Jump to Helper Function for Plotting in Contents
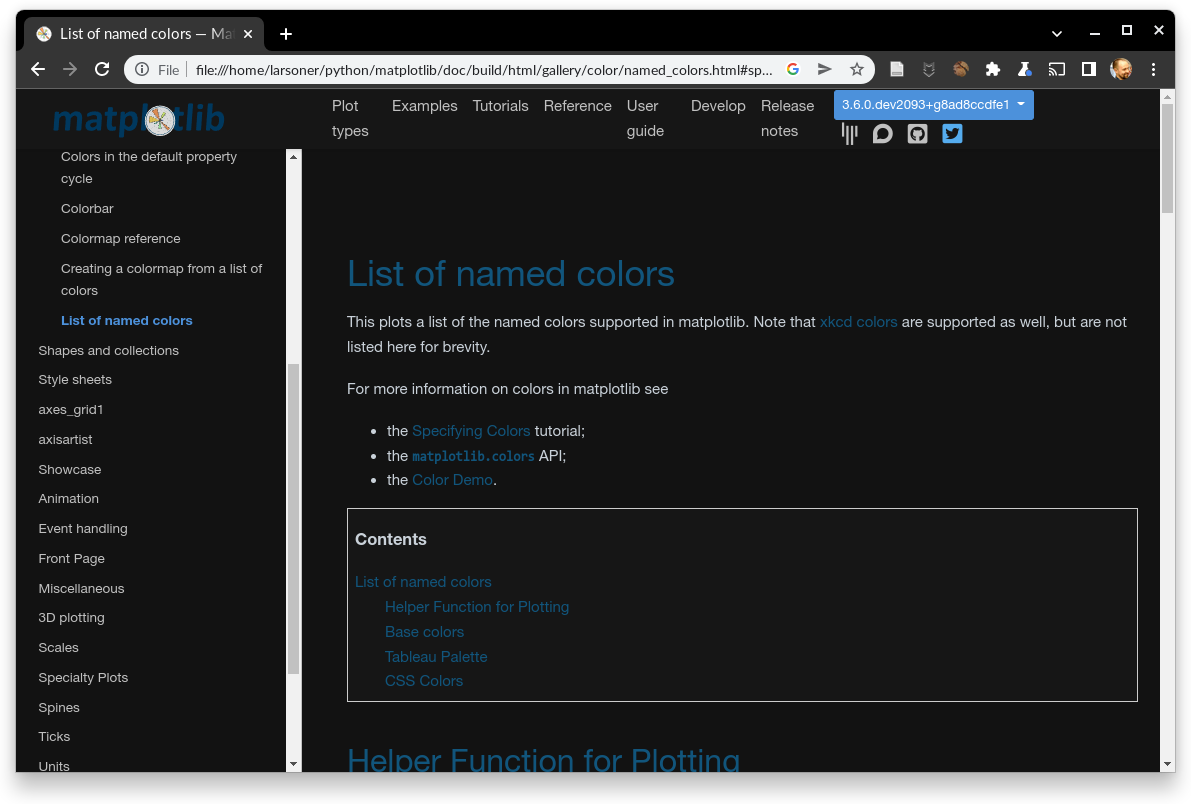 (x=477, y=607)
